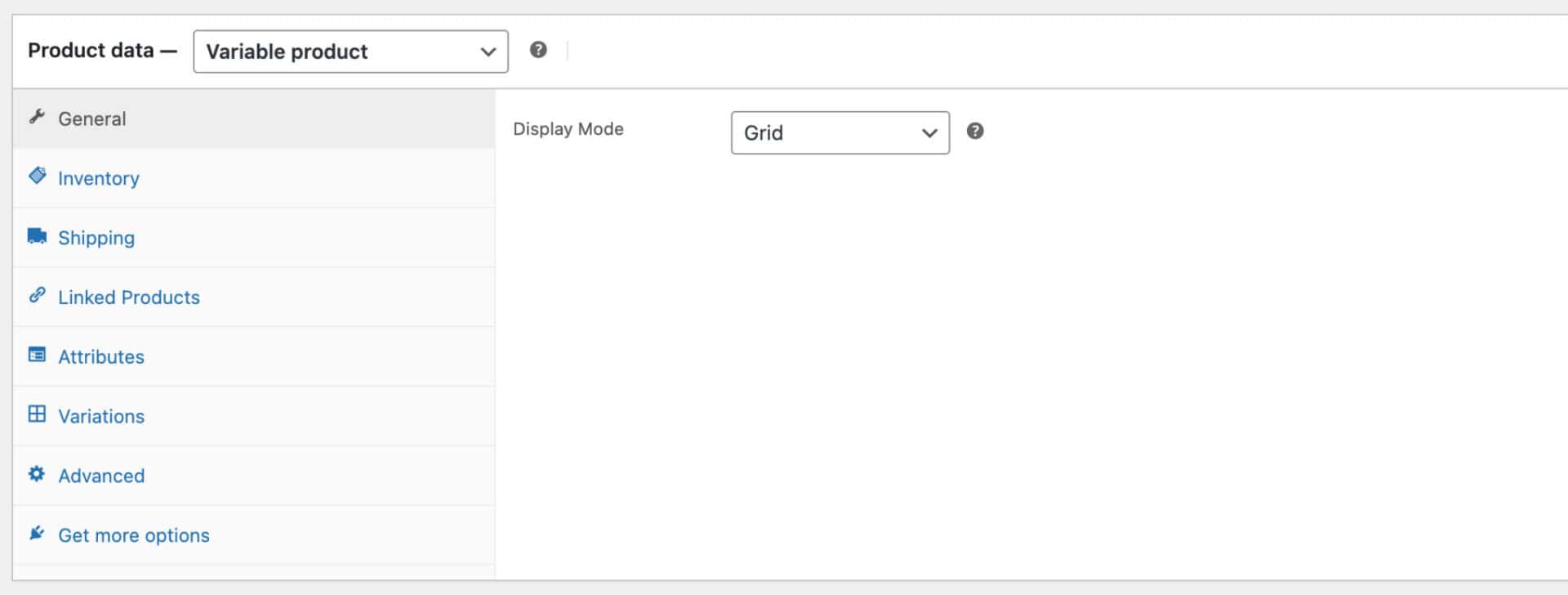1568x595 pixels.
Task: Click the wrench icon beside General
Action: coord(37,117)
